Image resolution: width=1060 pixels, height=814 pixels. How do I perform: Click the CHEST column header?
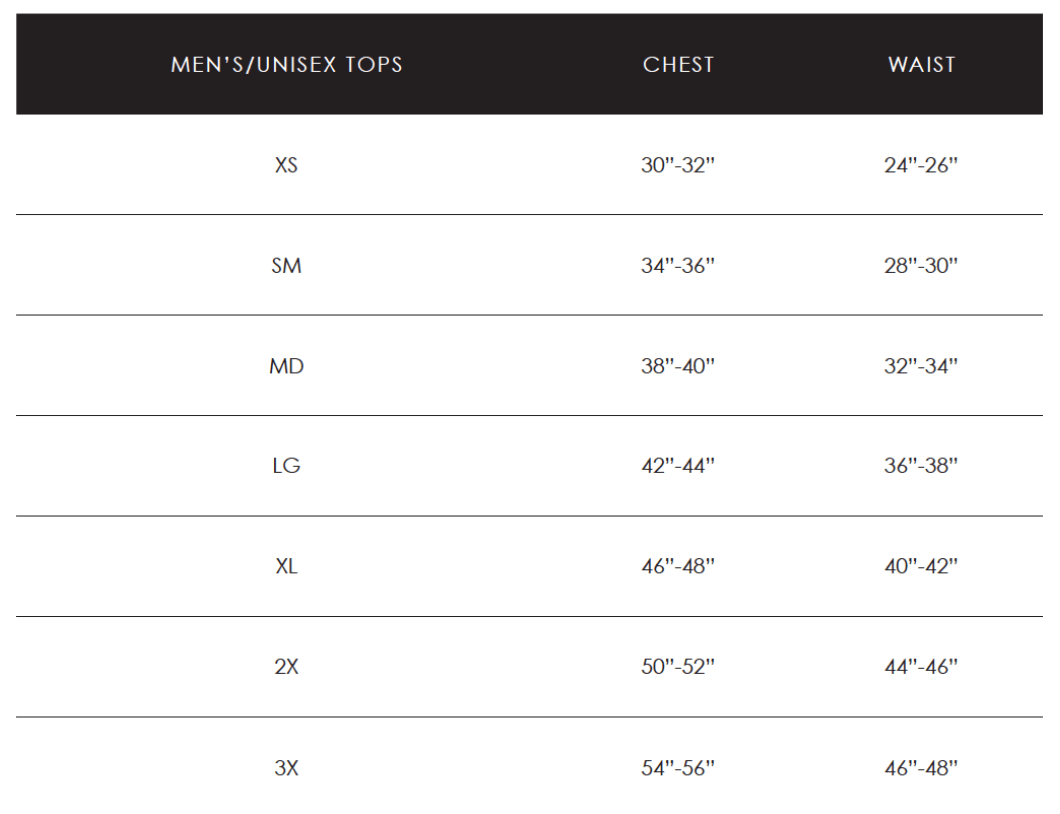pyautogui.click(x=678, y=65)
